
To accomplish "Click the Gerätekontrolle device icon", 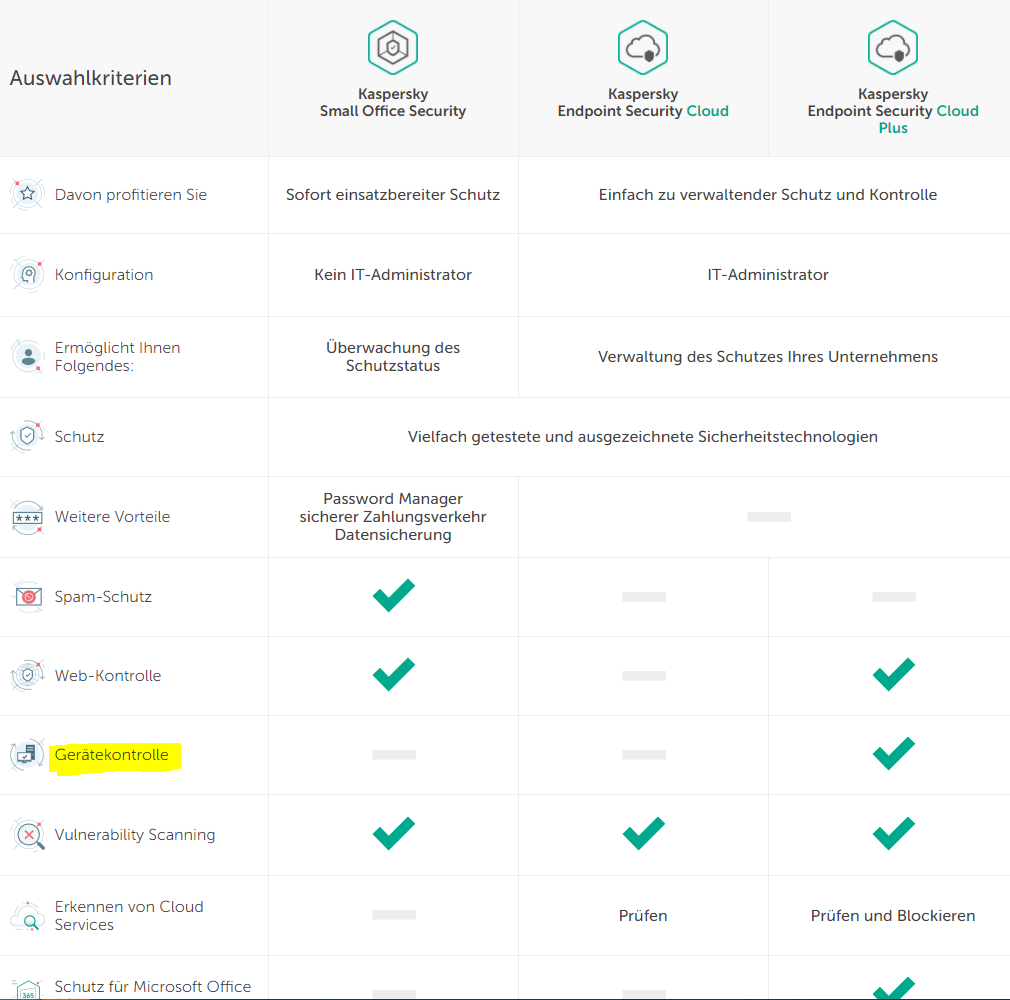I will point(27,755).
